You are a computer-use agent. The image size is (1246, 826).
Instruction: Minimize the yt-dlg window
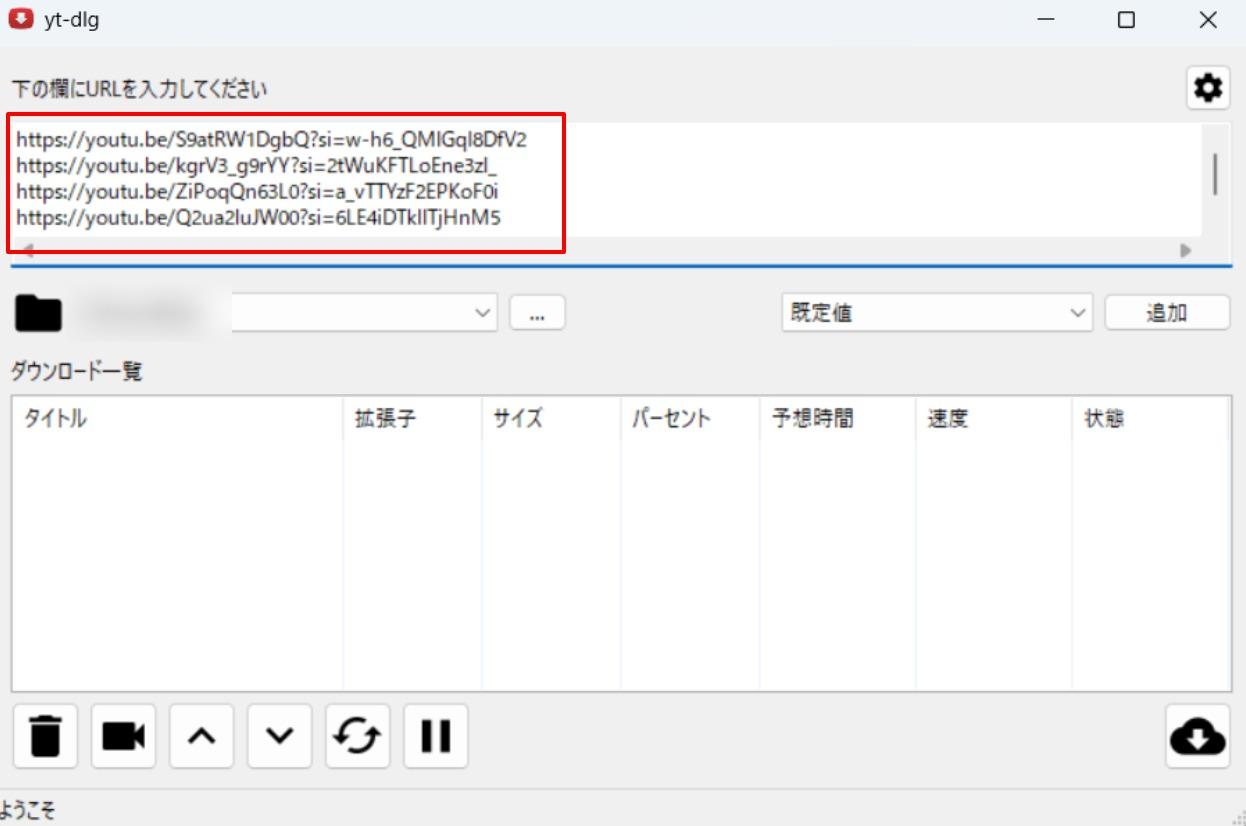coord(1047,20)
